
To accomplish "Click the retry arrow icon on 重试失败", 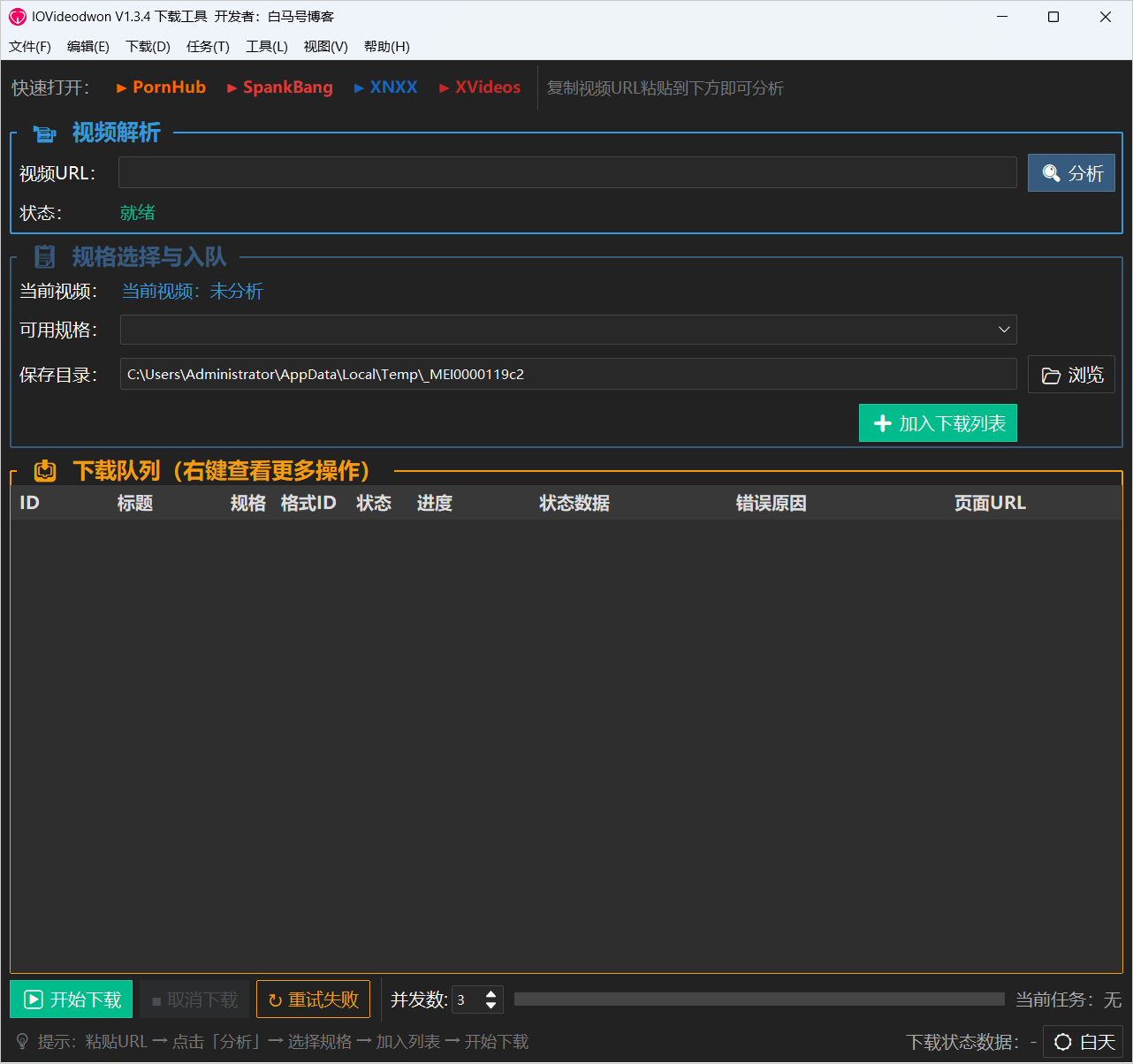I will click(x=275, y=1000).
